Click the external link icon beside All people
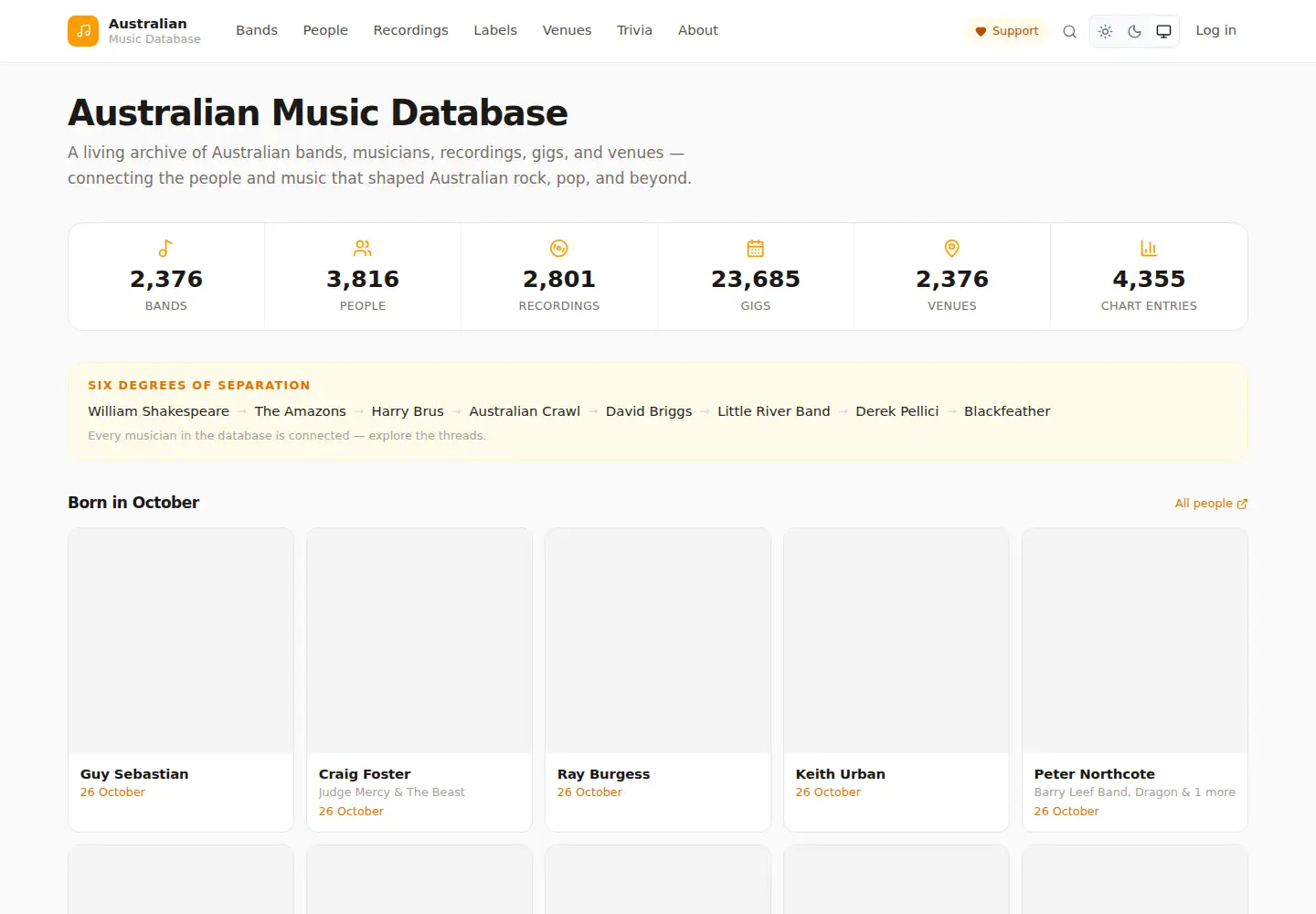Viewport: 1316px width, 914px height. (x=1242, y=504)
